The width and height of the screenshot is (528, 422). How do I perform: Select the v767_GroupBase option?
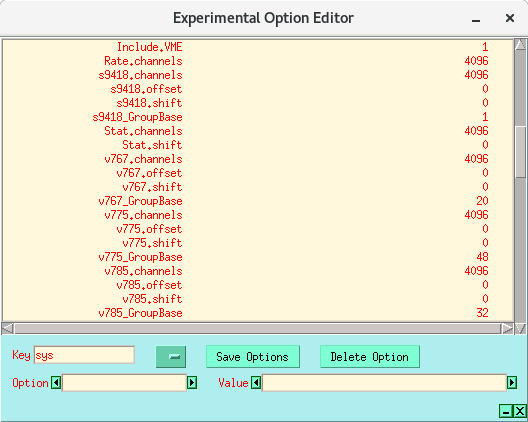click(140, 201)
